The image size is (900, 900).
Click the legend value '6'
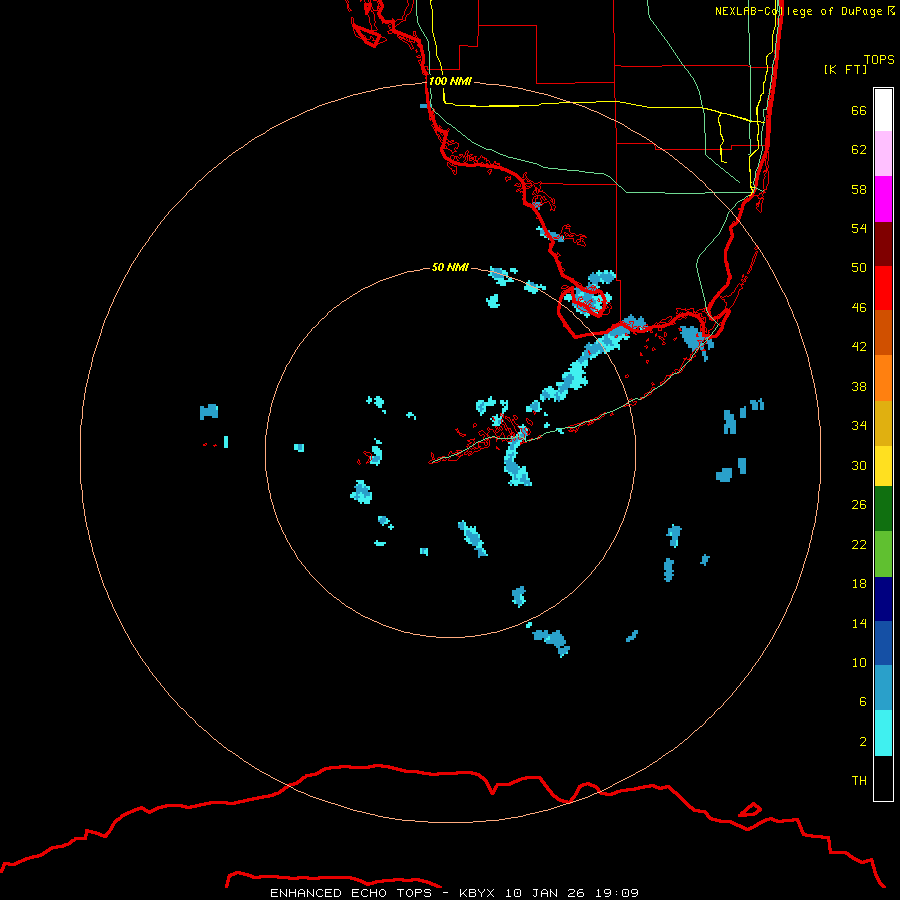(x=863, y=701)
